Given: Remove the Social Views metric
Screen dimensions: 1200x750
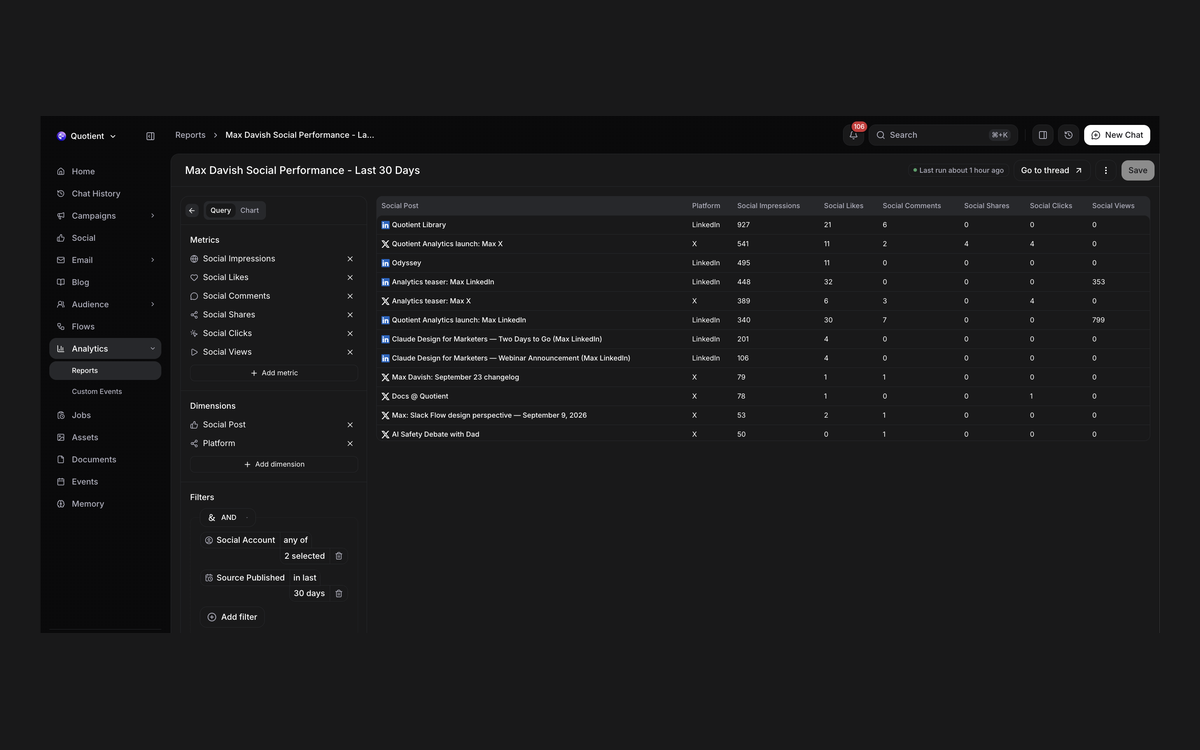Looking at the screenshot, I should pos(350,352).
